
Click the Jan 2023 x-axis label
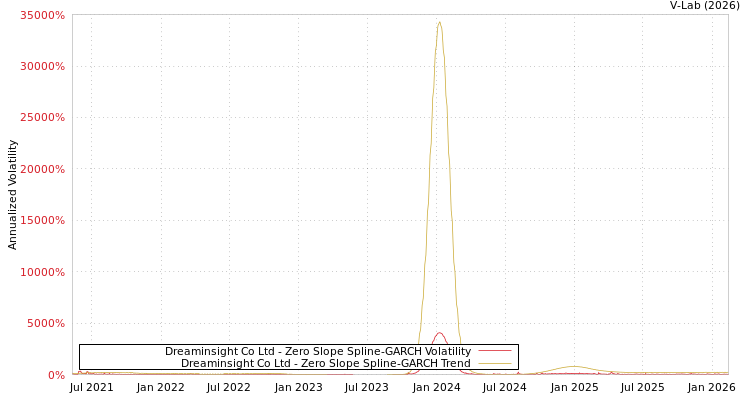[298, 388]
